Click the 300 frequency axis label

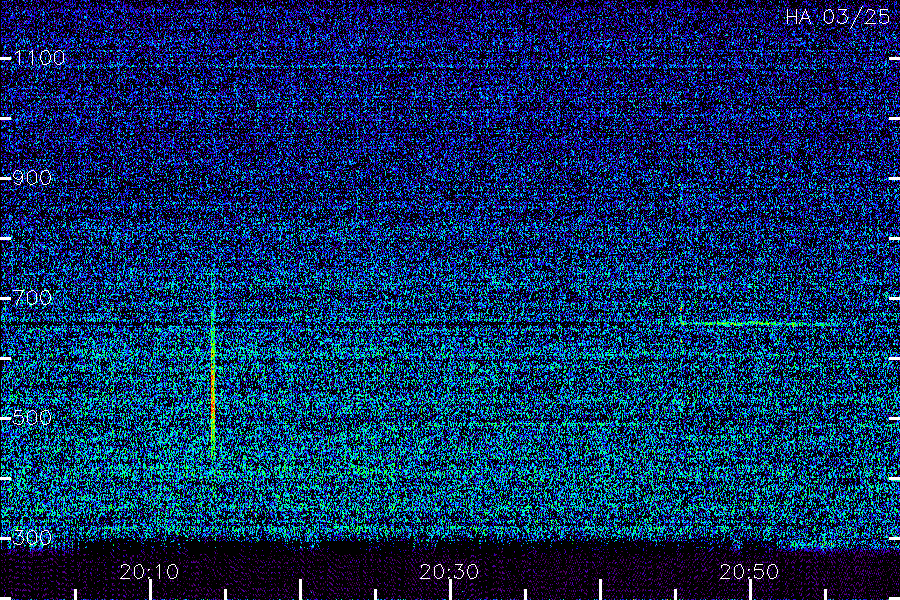click(x=32, y=538)
